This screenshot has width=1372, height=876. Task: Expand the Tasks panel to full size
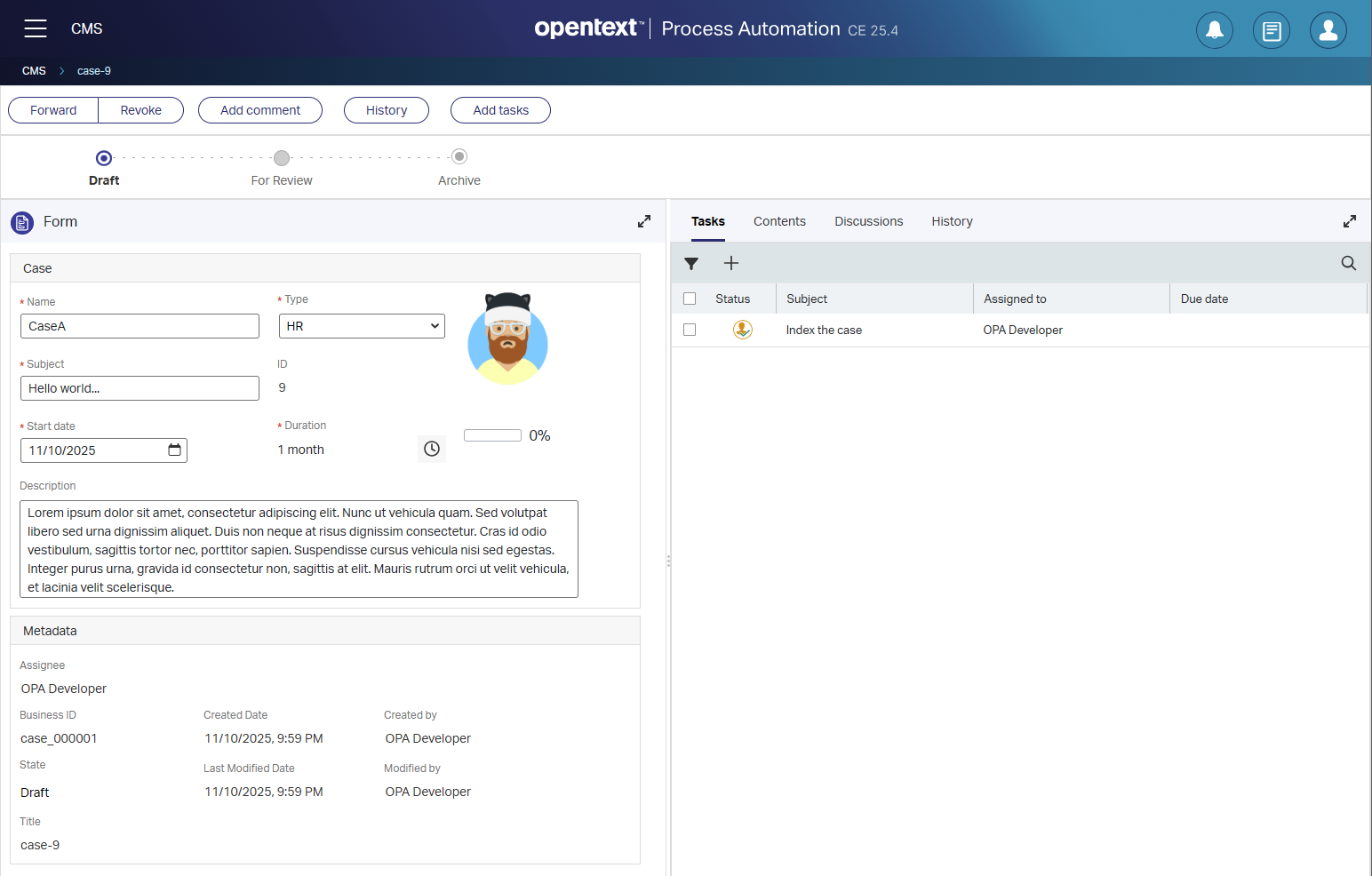(x=1349, y=221)
